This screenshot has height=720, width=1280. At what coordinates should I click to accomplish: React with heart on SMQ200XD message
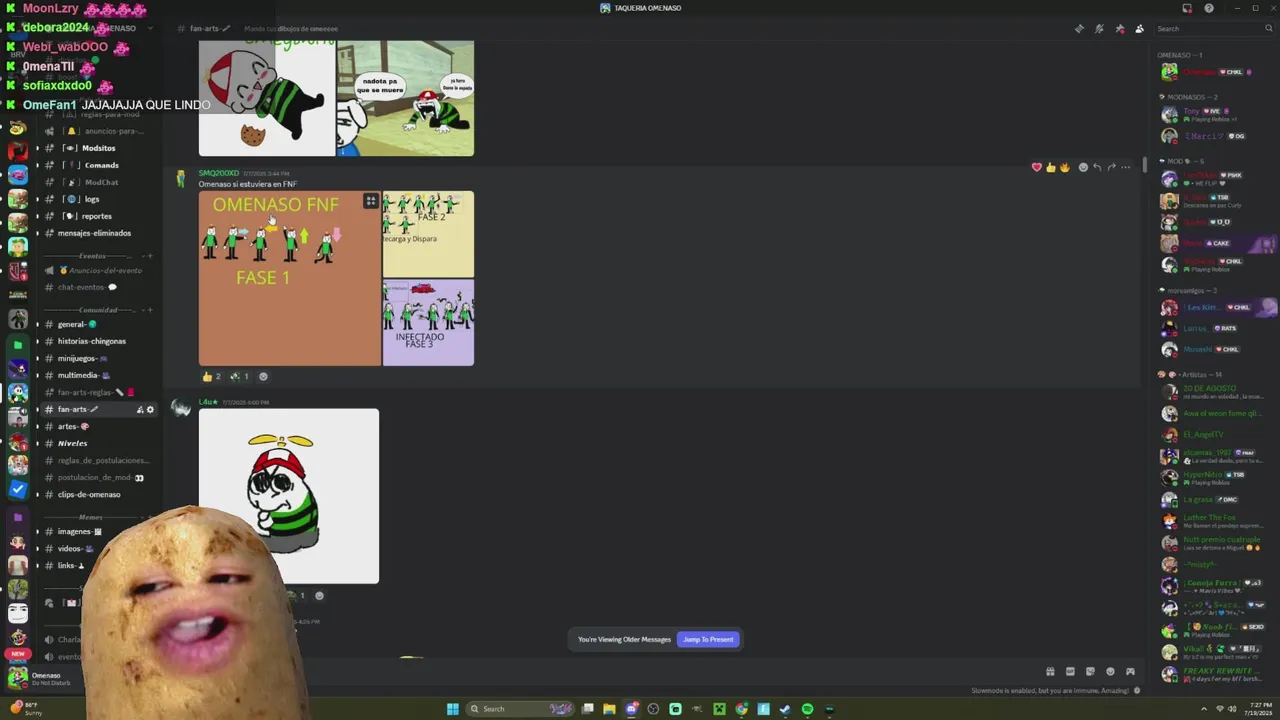coord(1037,167)
